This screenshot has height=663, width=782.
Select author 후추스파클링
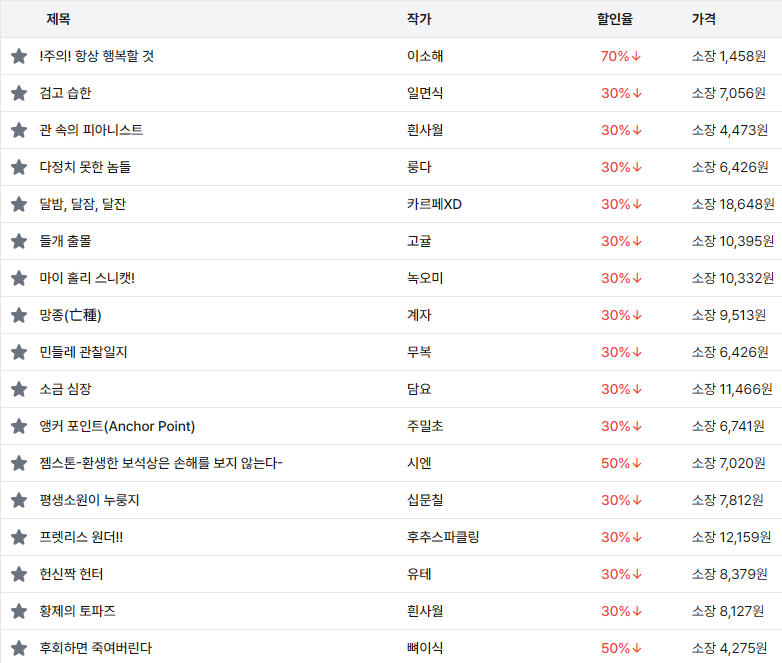click(443, 537)
